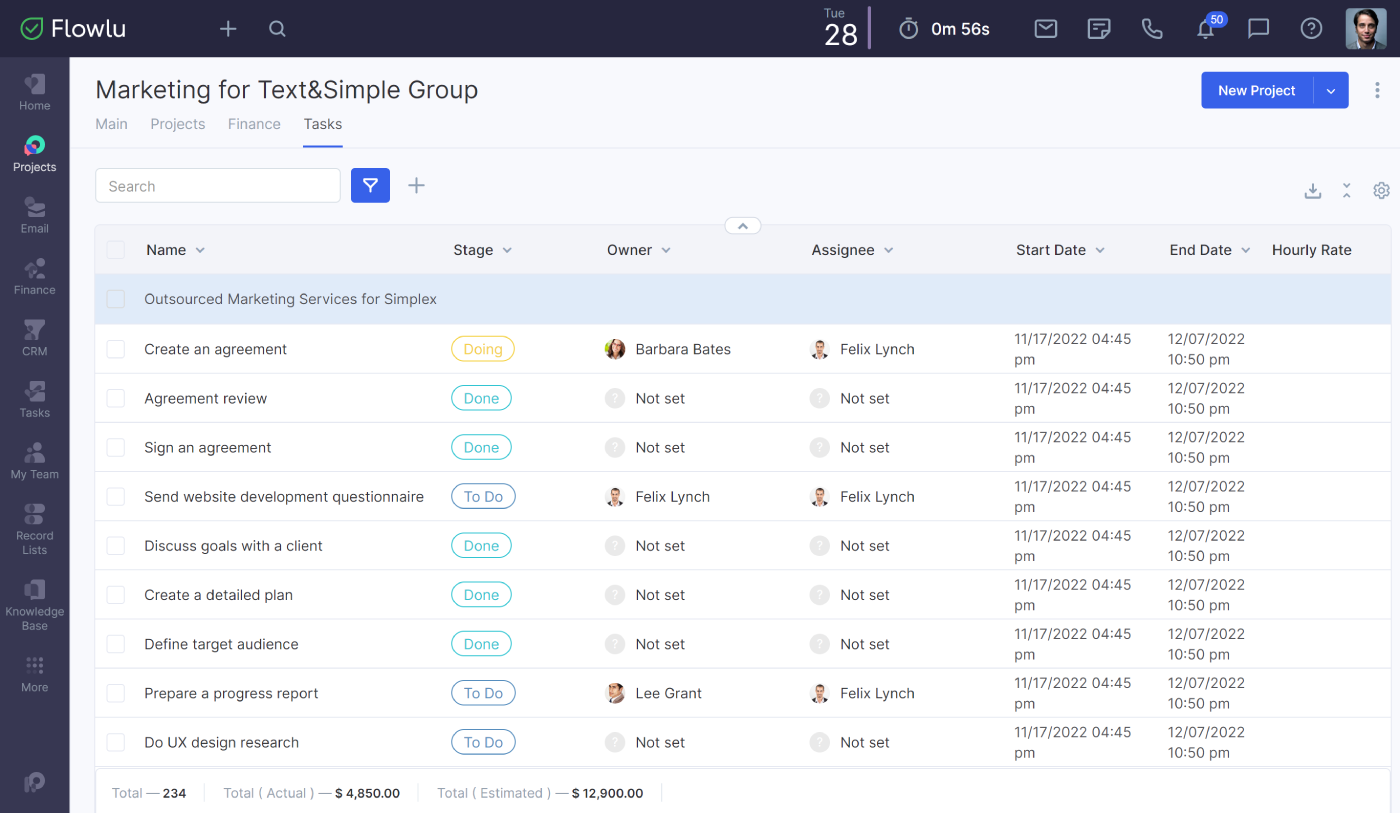Click the Doing stage badge
This screenshot has height=813, width=1400.
483,349
